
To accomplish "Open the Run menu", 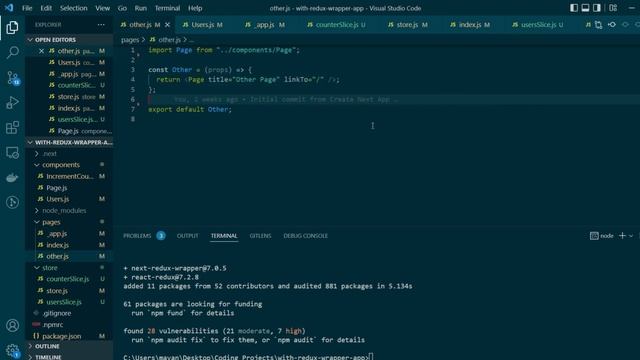I will click(x=140, y=8).
